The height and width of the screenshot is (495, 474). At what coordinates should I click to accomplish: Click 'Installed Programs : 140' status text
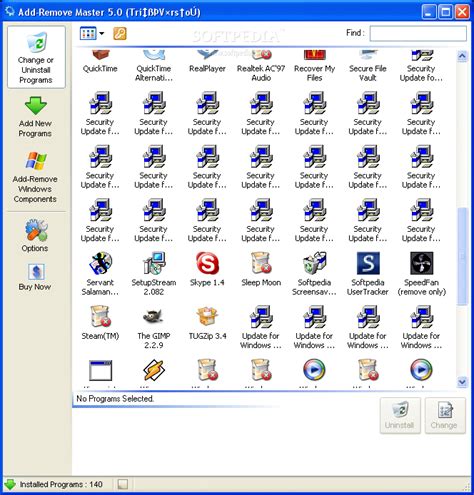click(x=61, y=484)
